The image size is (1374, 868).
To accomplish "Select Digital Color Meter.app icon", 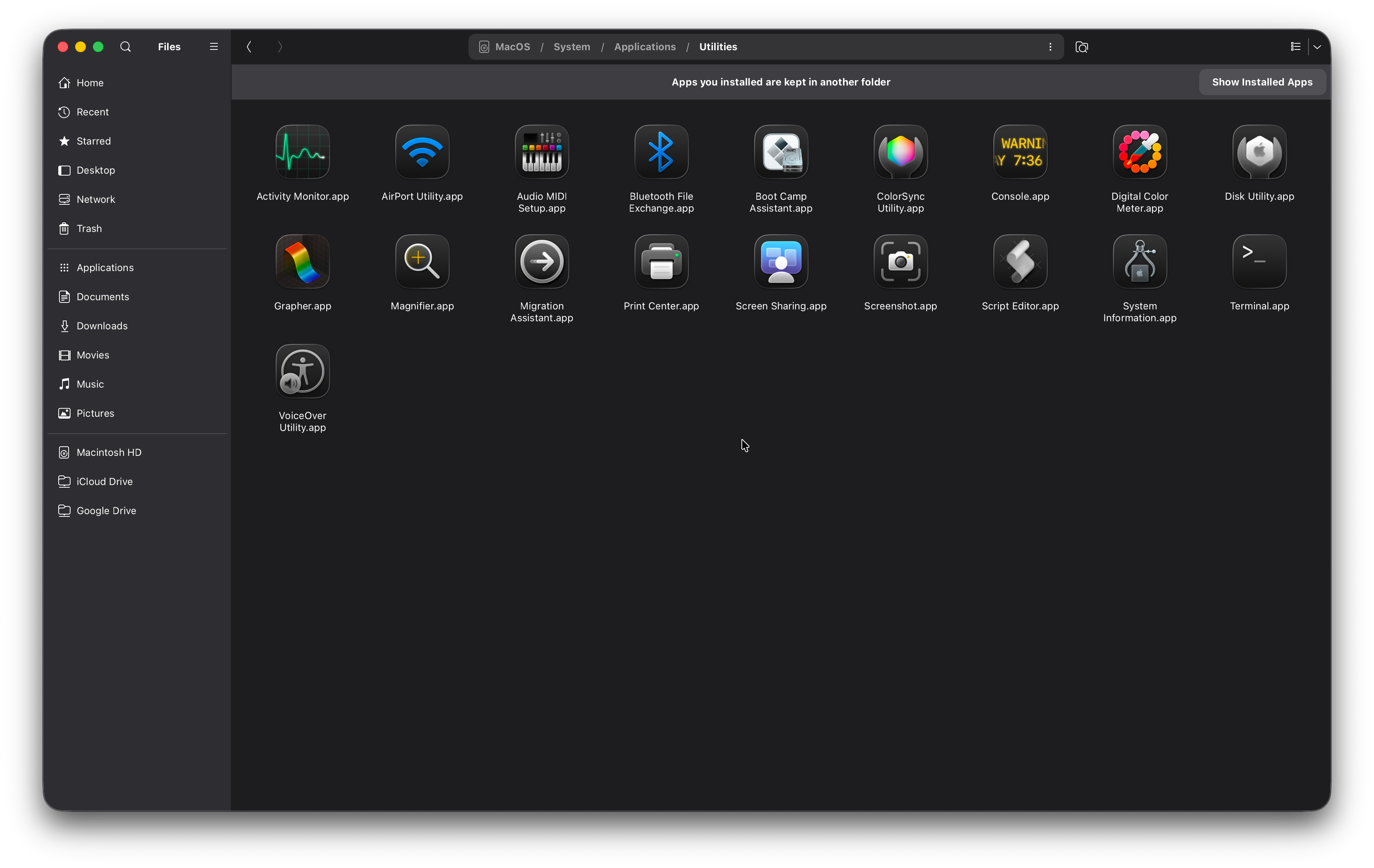I will pos(1139,152).
